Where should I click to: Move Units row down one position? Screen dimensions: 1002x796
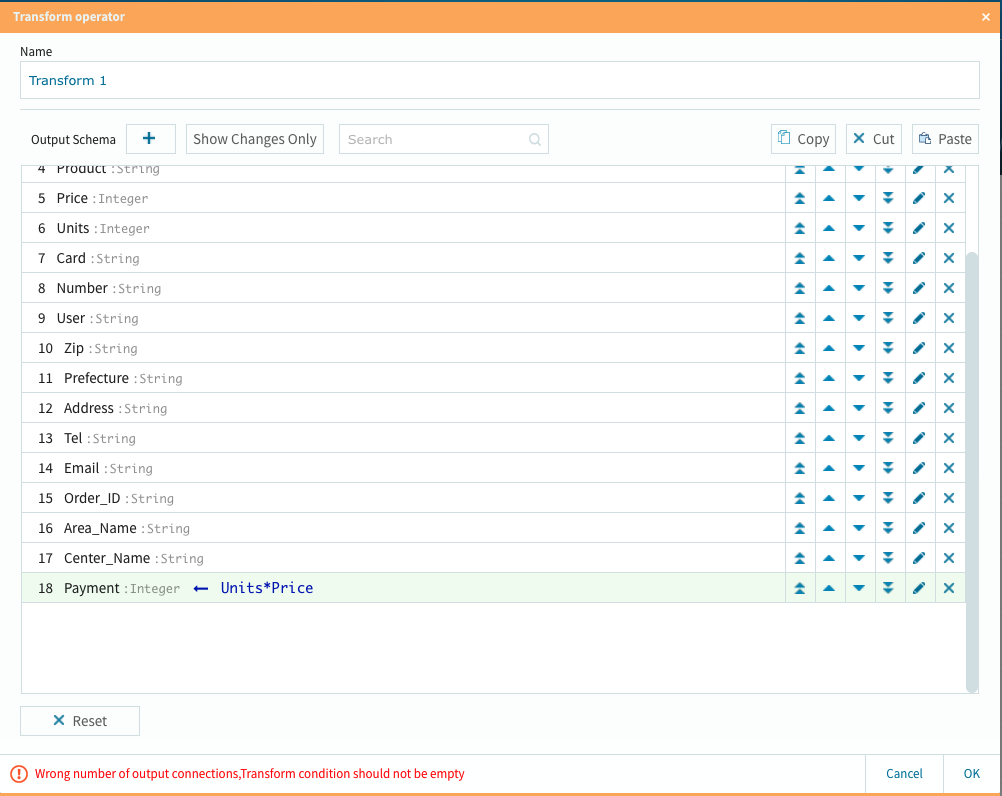click(859, 228)
